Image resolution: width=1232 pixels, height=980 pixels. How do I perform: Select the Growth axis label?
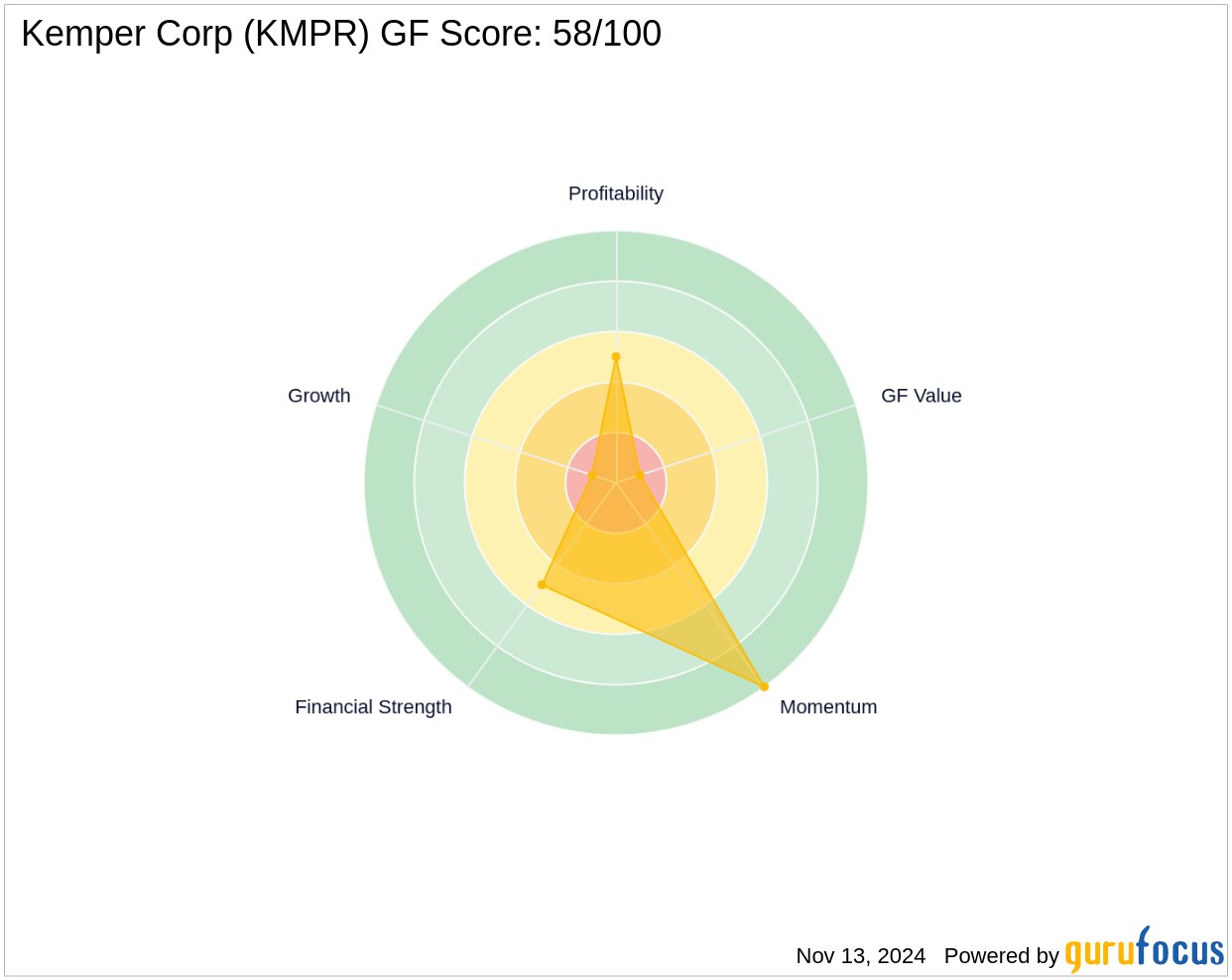pyautogui.click(x=319, y=396)
